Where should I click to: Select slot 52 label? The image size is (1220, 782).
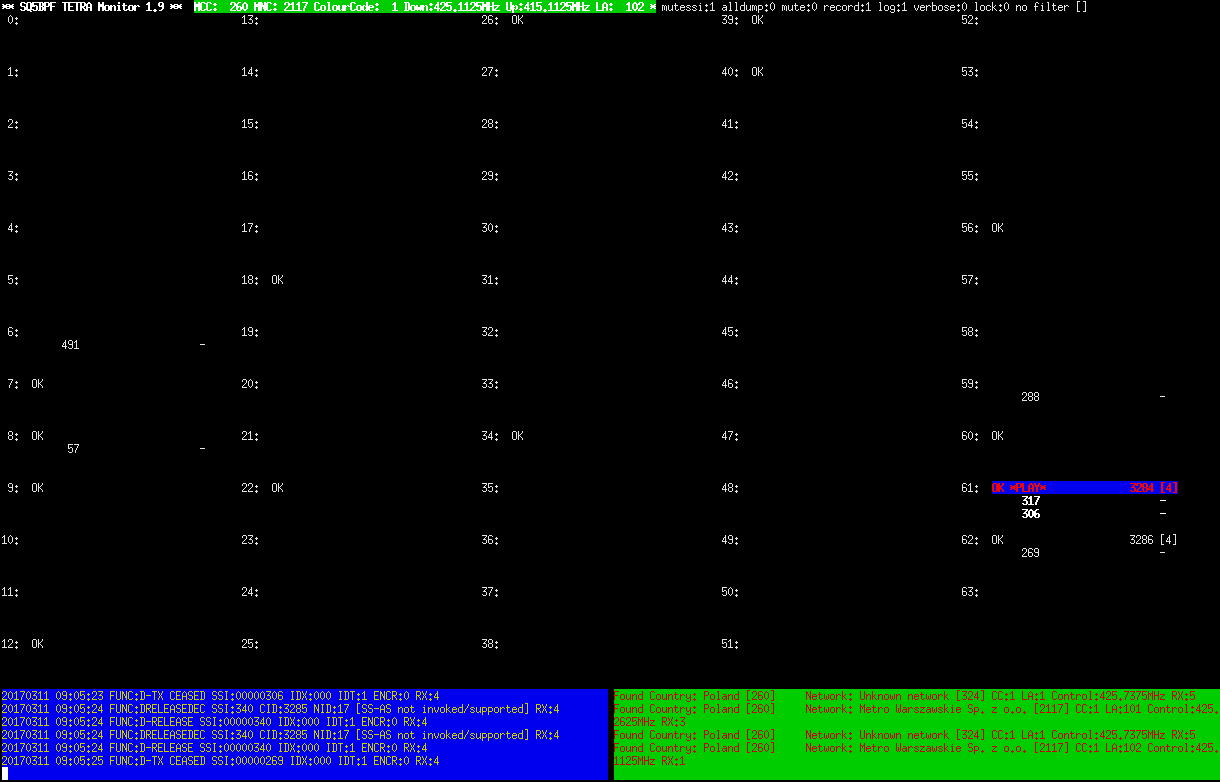[x=970, y=20]
